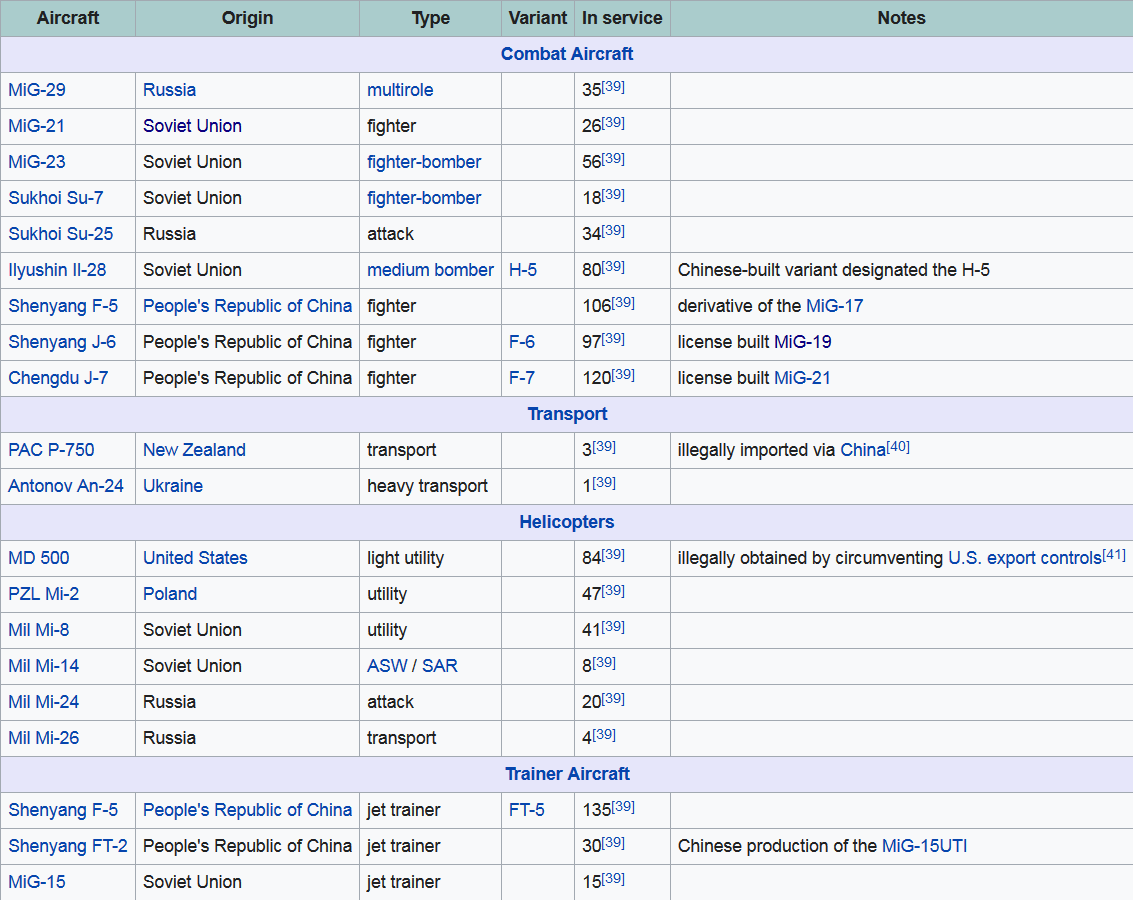Open citation 39 next to Antonov An-24 count
The image size is (1133, 900).
[x=604, y=483]
